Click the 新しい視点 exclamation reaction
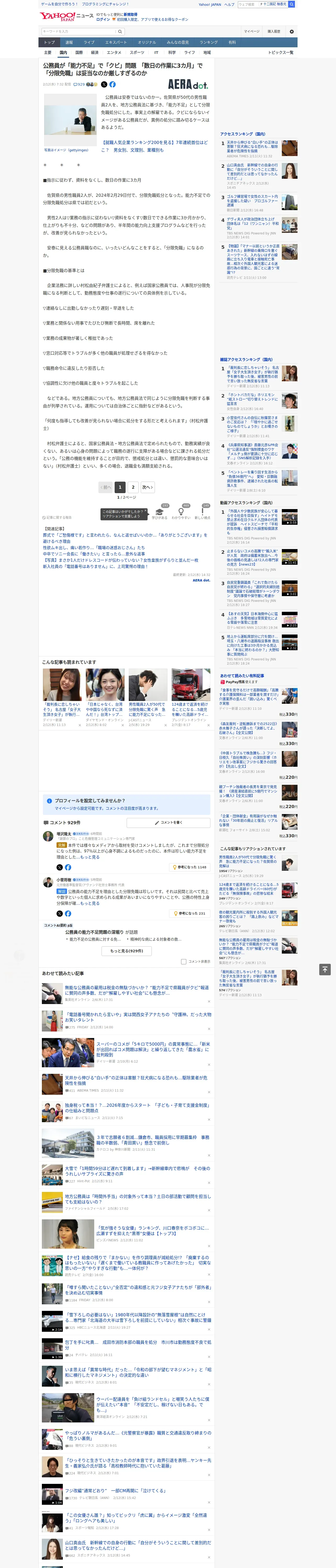The width and height of the screenshot is (336, 1568). (x=203, y=512)
